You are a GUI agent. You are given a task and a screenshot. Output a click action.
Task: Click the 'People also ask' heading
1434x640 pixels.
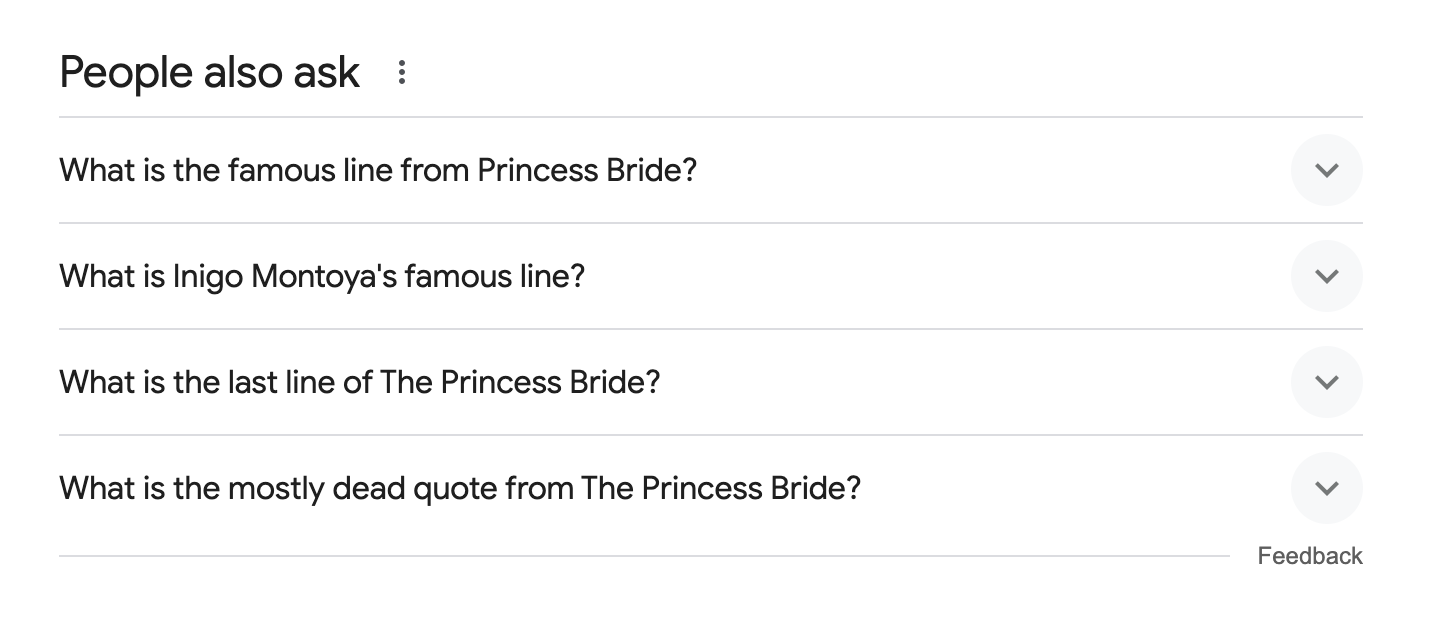pos(209,72)
